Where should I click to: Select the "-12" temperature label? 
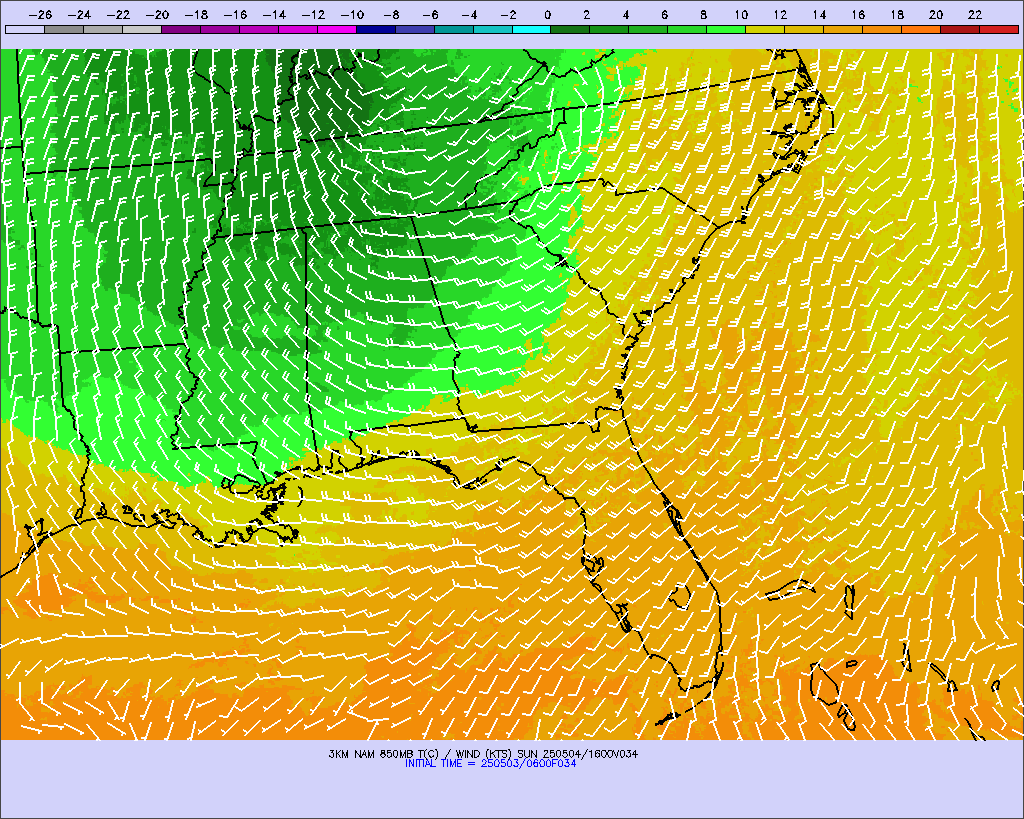point(313,14)
